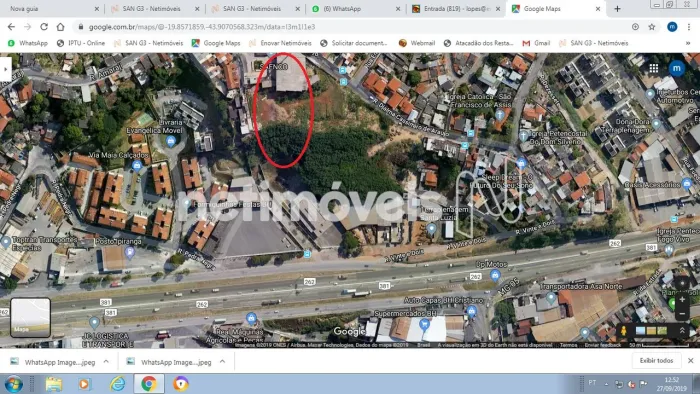Viewport: 700px width, 394px height.
Task: Click the Sleep Dream store pin
Action: tap(521, 164)
